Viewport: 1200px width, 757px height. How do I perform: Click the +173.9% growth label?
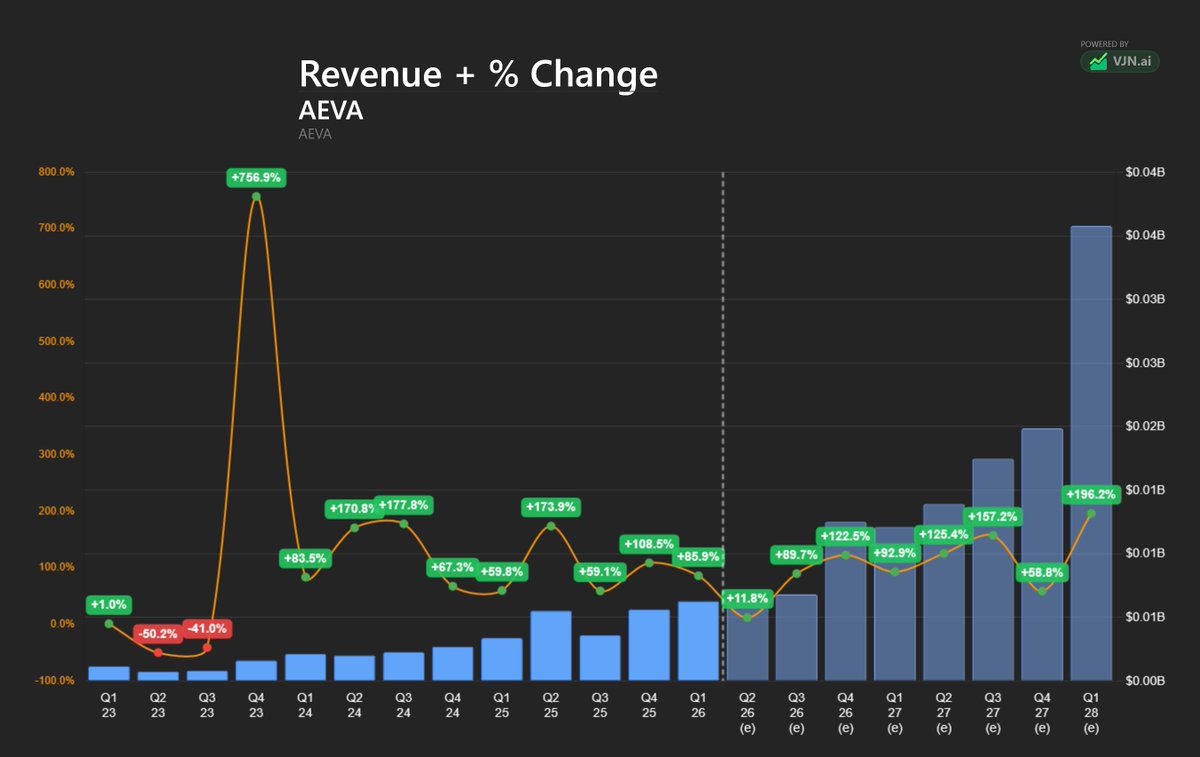[x=551, y=507]
